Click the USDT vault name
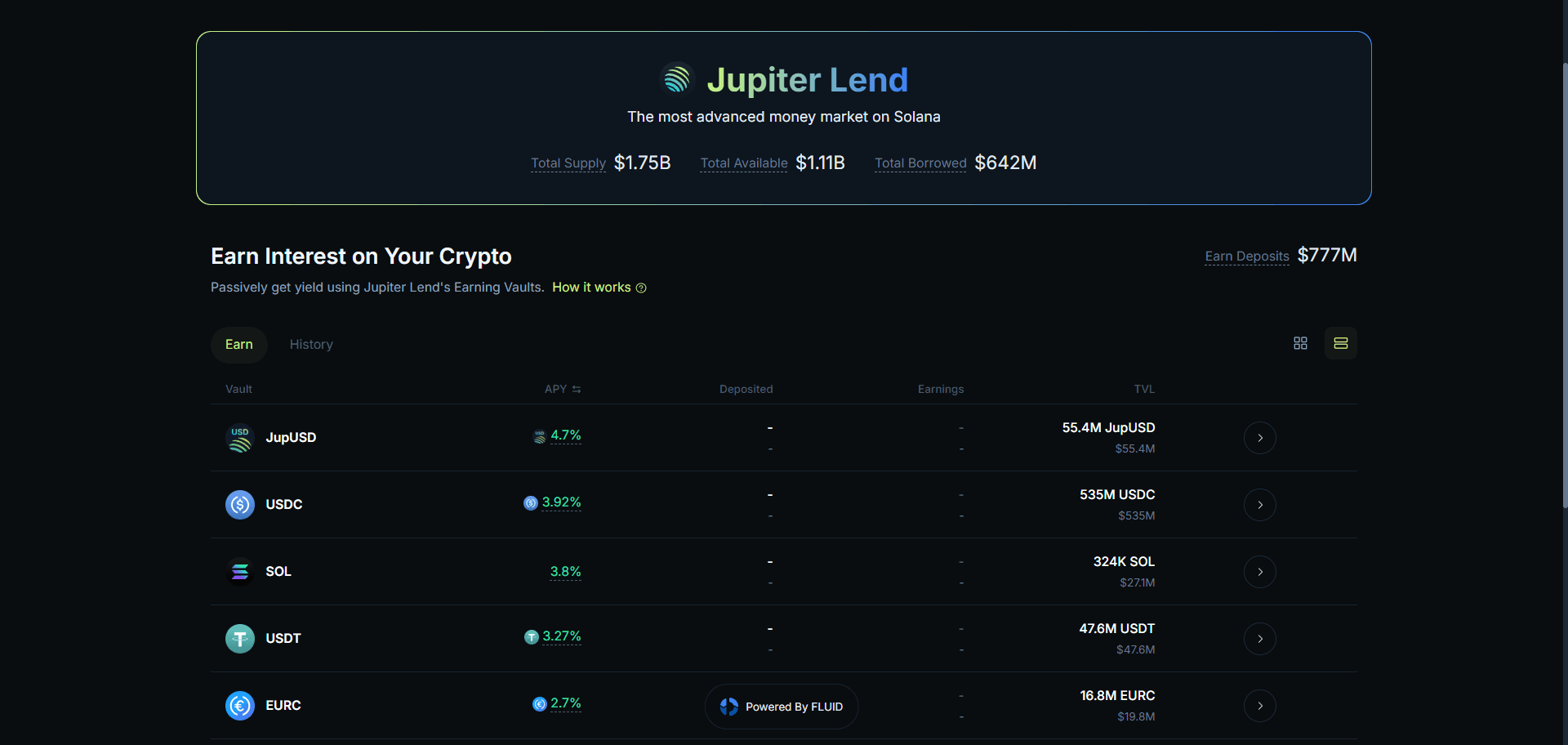The height and width of the screenshot is (745, 1568). click(283, 639)
